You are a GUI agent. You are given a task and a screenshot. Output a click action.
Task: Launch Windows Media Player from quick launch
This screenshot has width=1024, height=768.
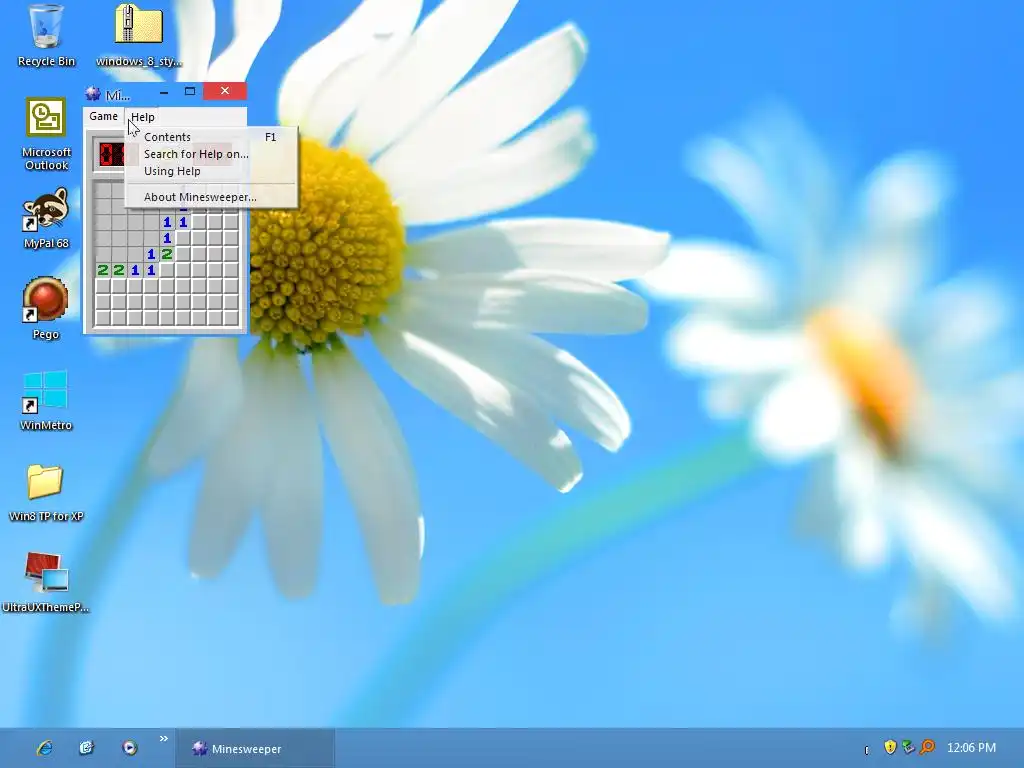(129, 748)
